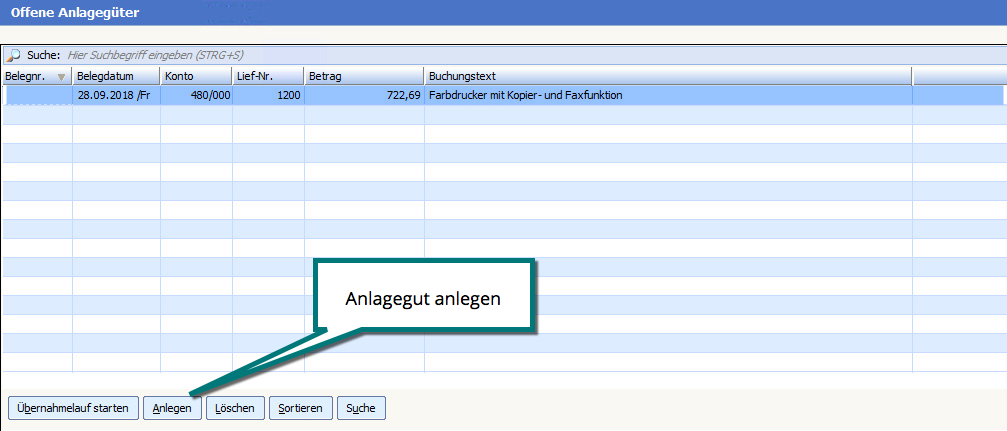Click the Buchungstext column header

(667, 76)
